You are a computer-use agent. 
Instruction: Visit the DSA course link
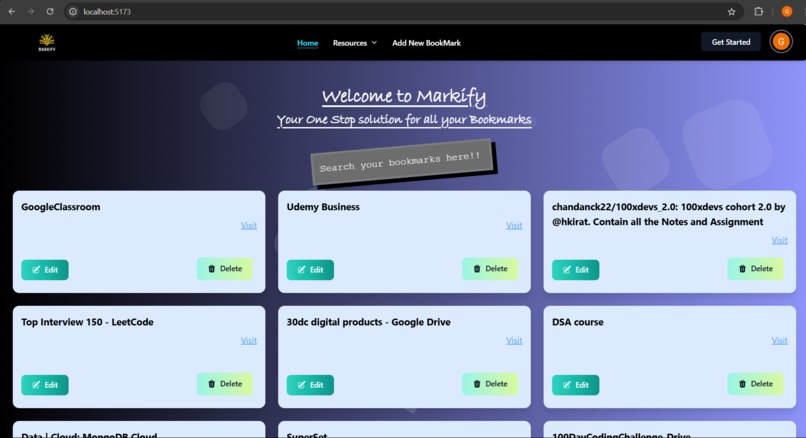779,340
